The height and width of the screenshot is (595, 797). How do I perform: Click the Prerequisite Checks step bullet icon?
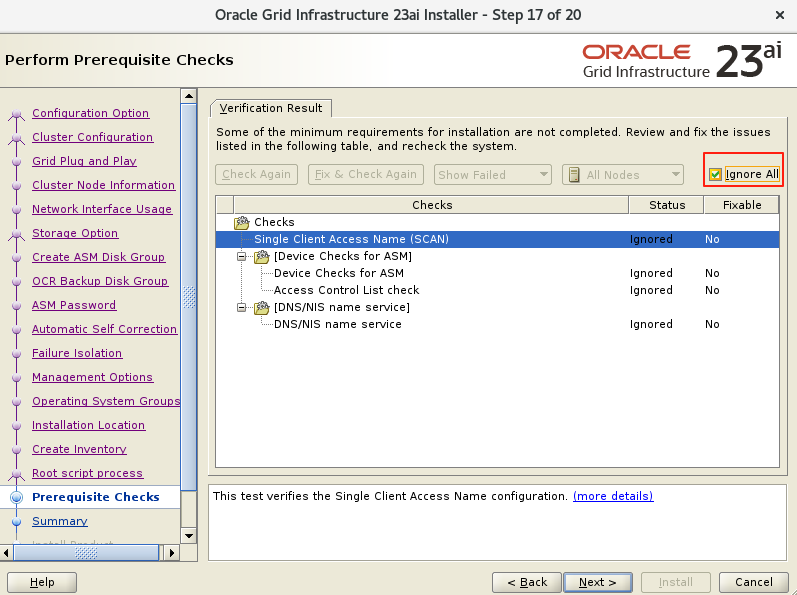(16, 497)
